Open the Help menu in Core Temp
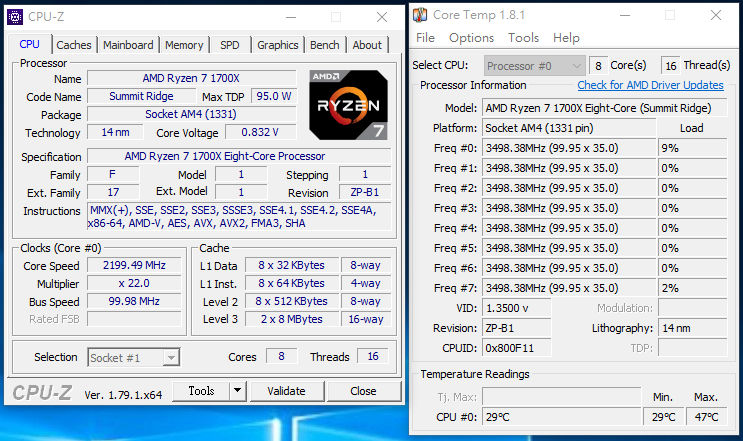The width and height of the screenshot is (743, 441). (x=566, y=38)
